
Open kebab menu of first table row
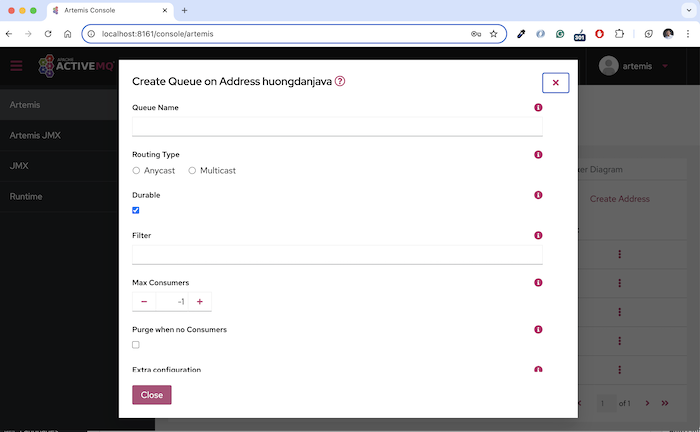(619, 254)
